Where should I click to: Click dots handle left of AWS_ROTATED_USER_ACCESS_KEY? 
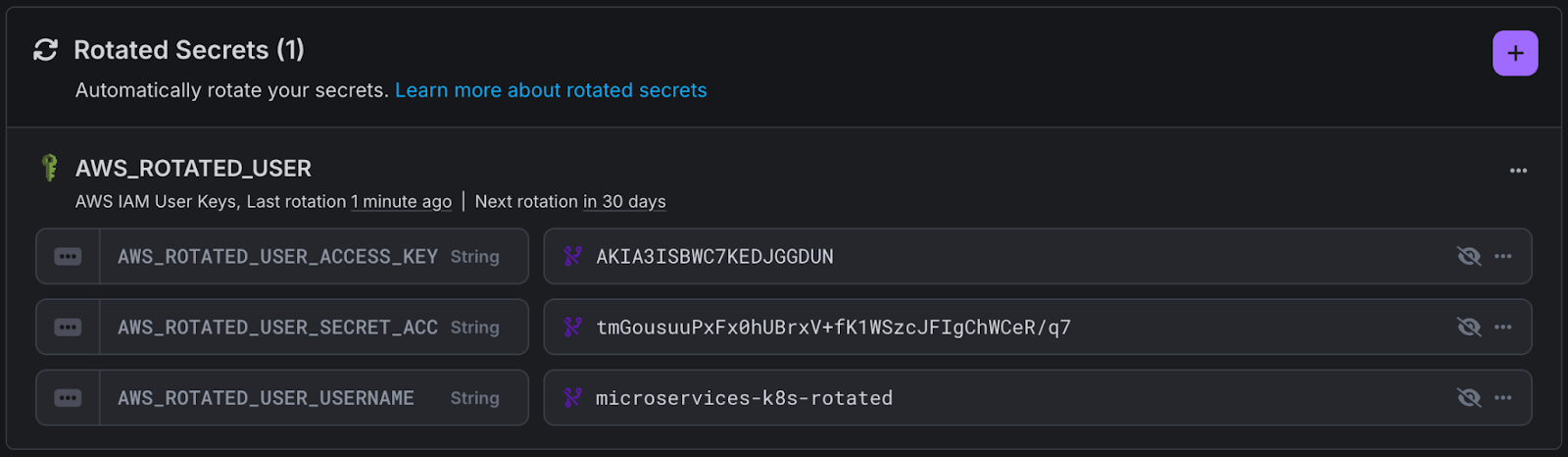click(x=68, y=257)
